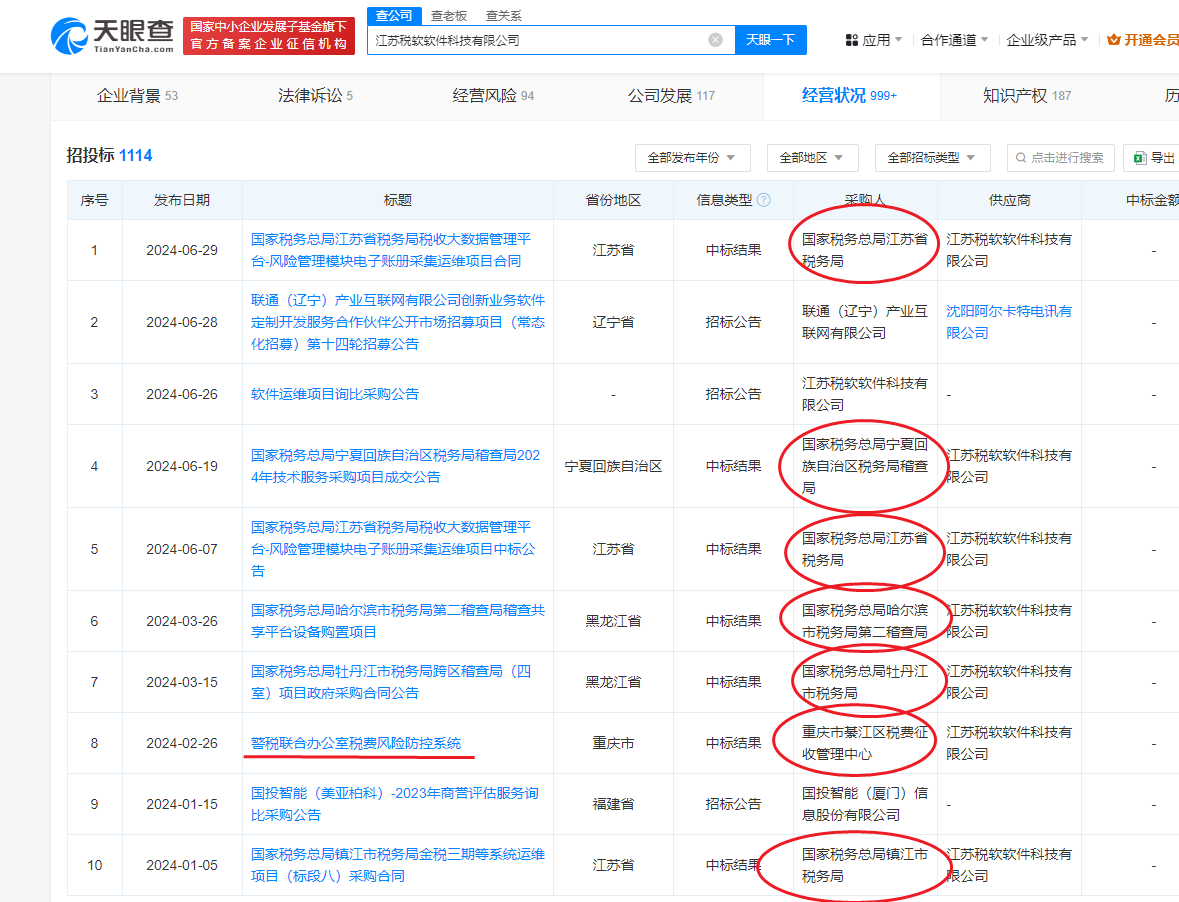The width and height of the screenshot is (1179, 902).
Task: Click the apps grid icon
Action: 852,40
